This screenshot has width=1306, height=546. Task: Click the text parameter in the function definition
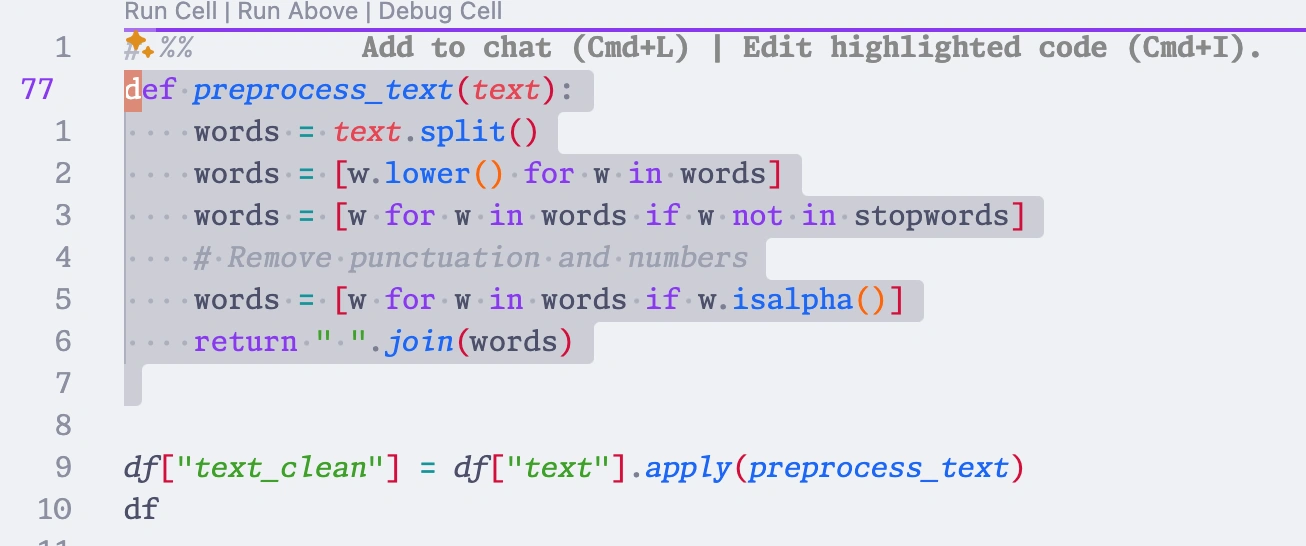point(506,91)
